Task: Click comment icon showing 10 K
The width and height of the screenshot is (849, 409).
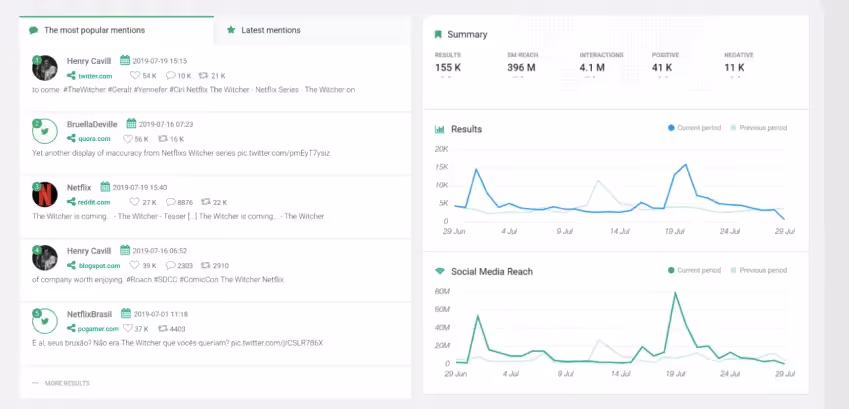Action: pyautogui.click(x=171, y=76)
